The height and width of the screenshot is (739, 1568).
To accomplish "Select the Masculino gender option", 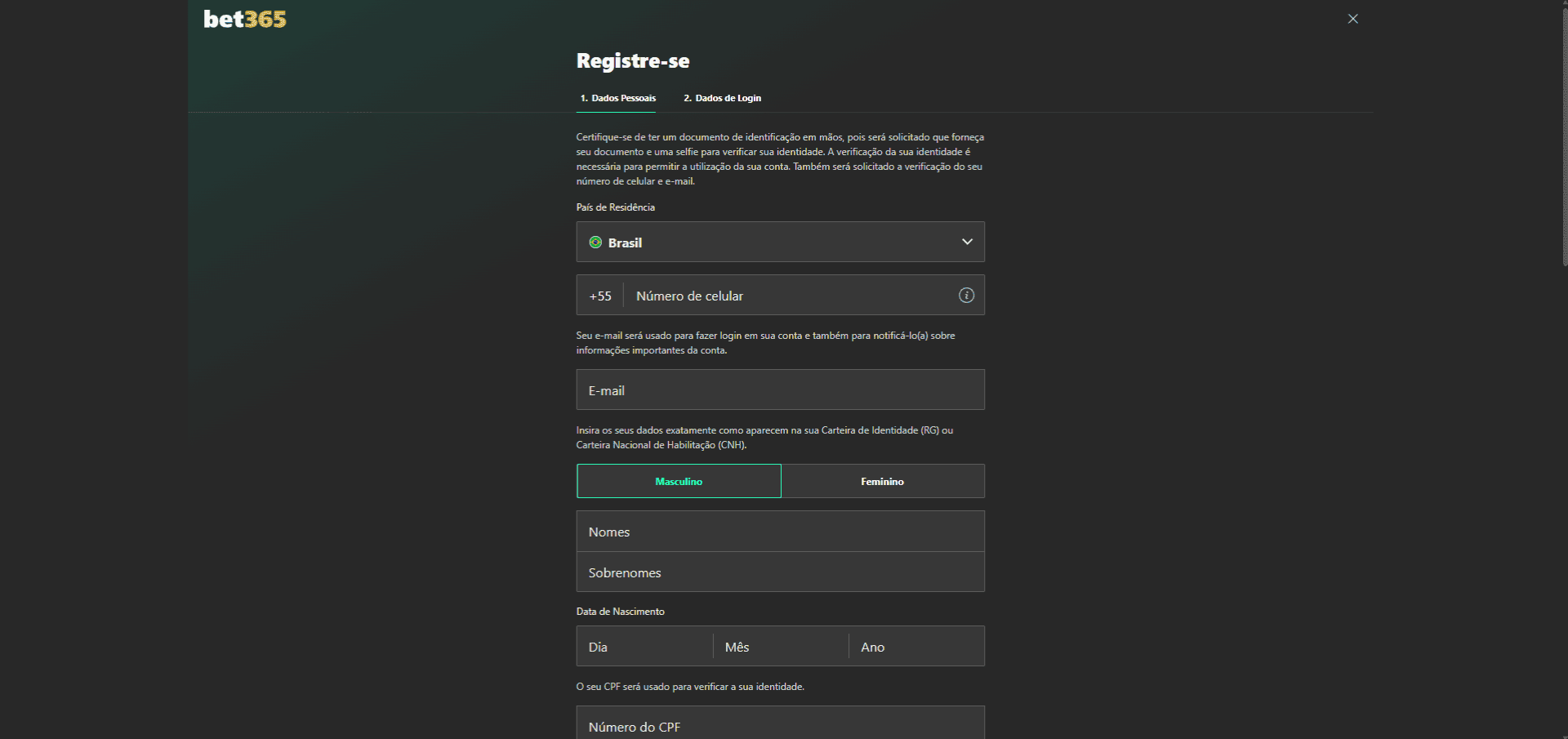I will (679, 481).
